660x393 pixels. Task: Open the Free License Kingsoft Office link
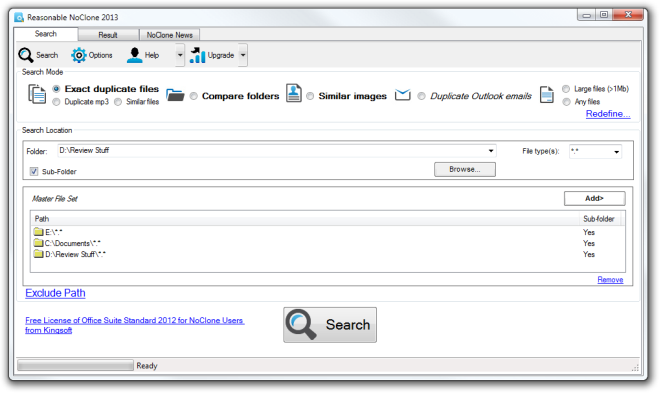coord(135,325)
